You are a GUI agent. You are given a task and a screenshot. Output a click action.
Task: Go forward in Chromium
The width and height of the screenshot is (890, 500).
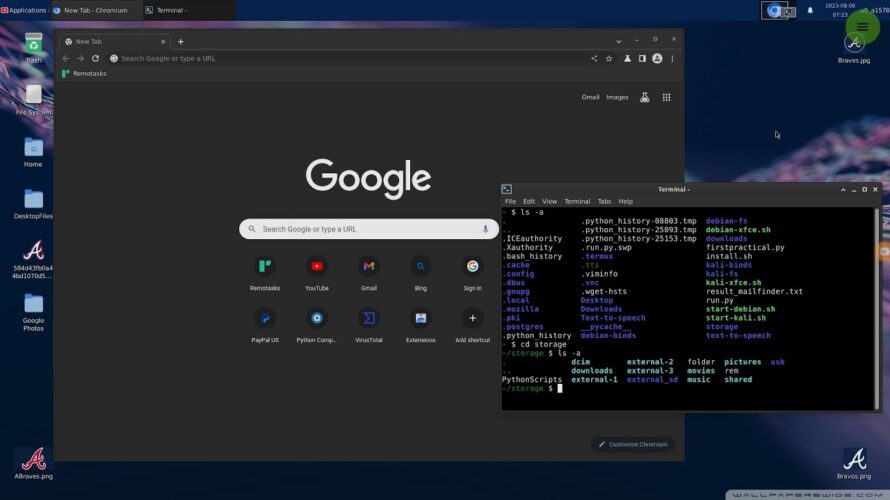(81, 58)
